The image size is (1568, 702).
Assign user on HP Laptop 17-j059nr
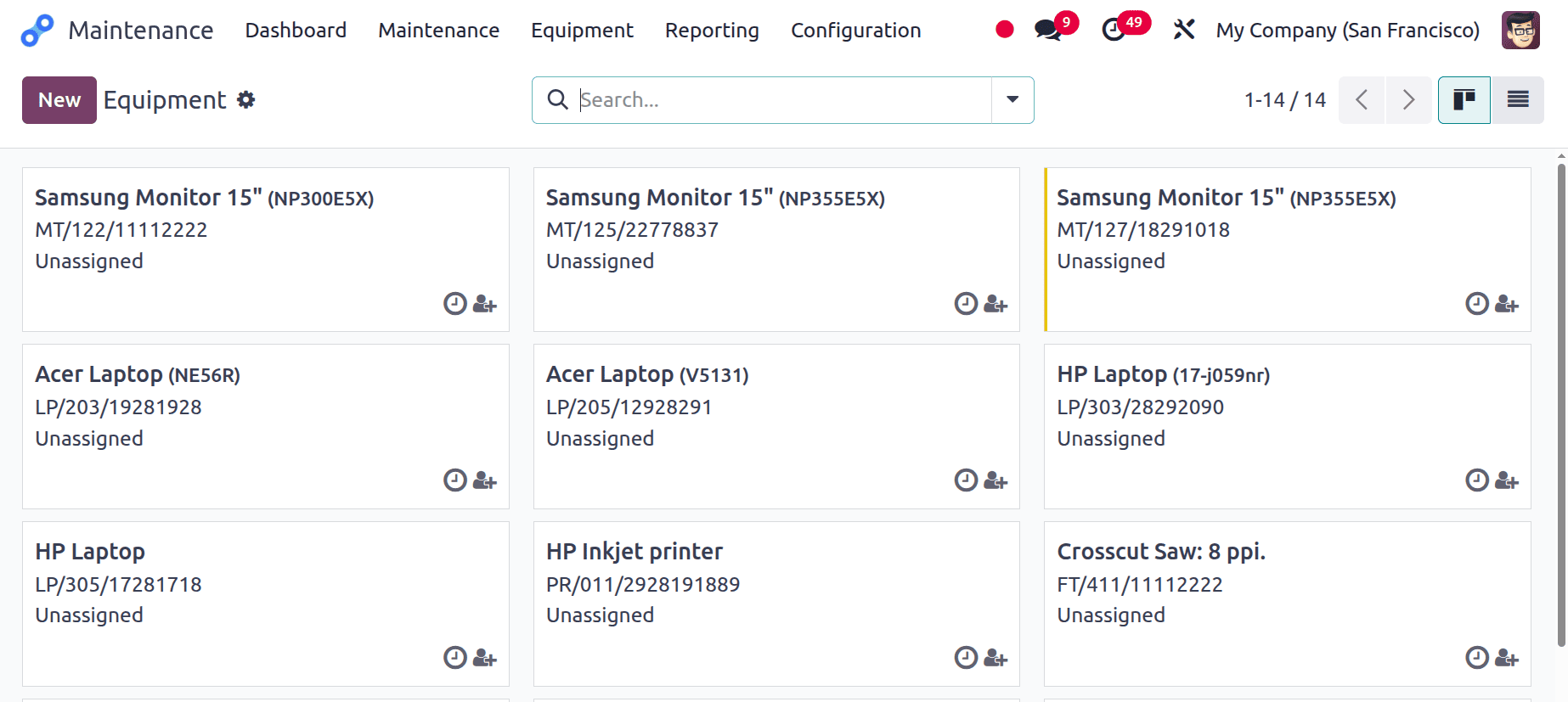coord(1506,481)
